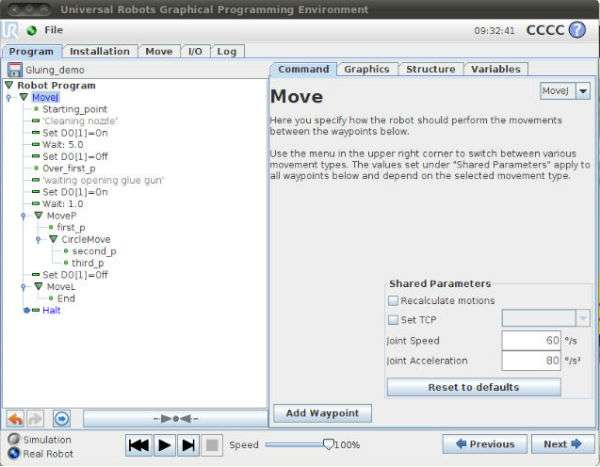Rewind program to the beginning
This screenshot has width=600, height=467.
pos(139,445)
